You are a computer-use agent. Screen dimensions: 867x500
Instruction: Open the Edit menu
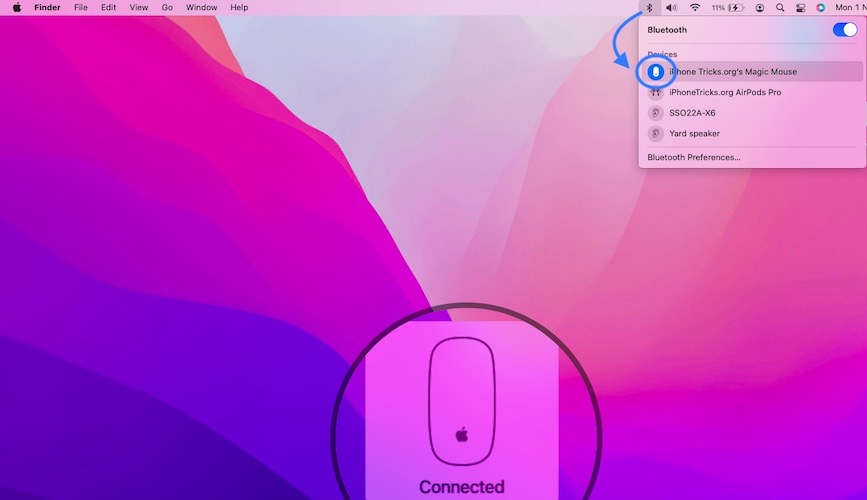pos(108,8)
